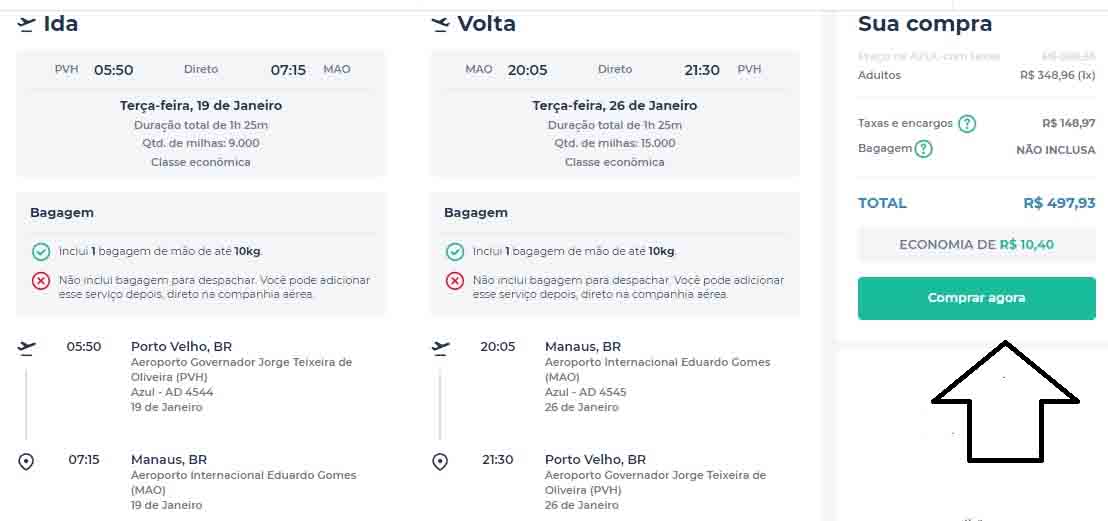Click the plane icon beside 20:05 Manaus

click(440, 347)
